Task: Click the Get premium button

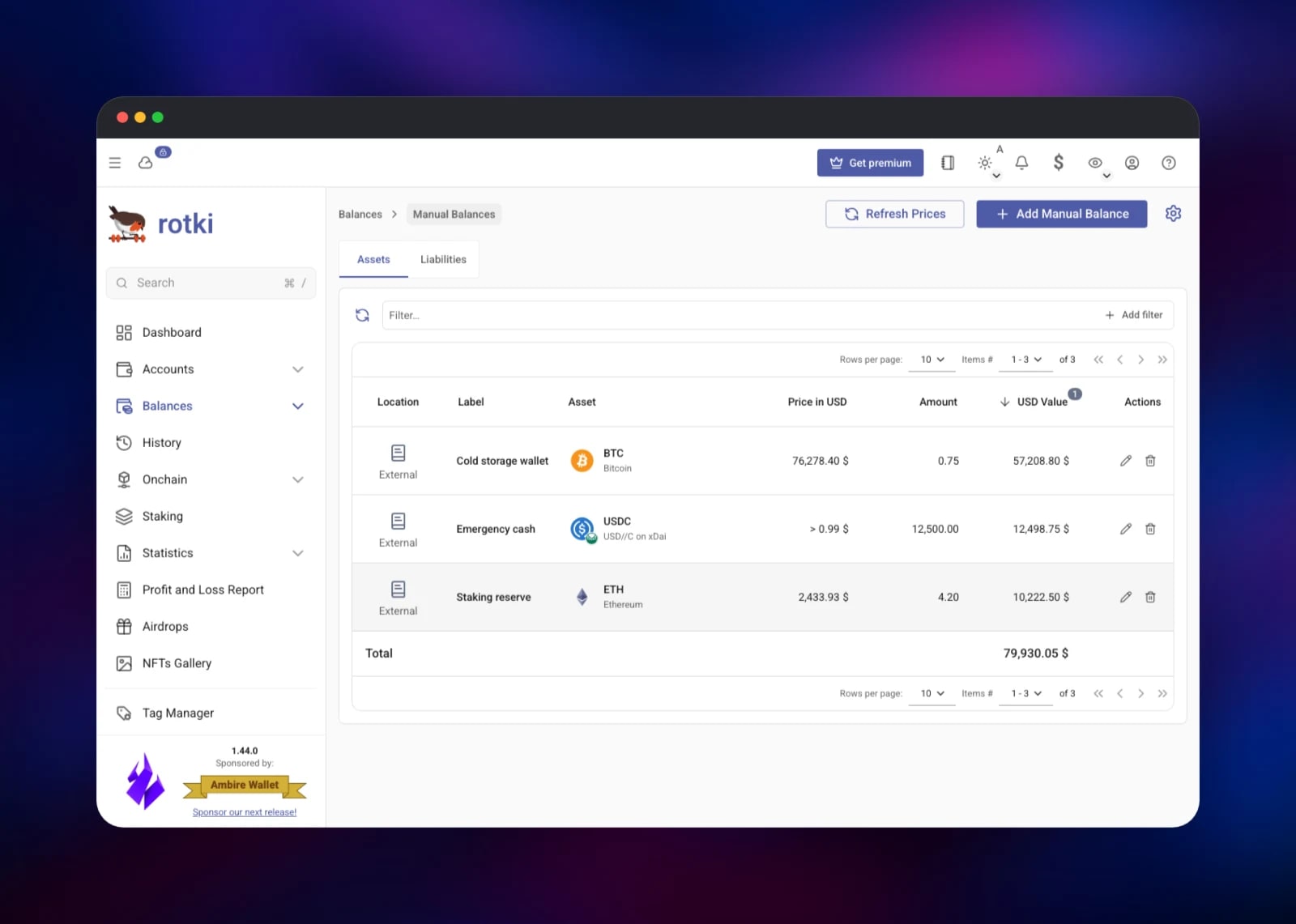Action: pos(870,163)
